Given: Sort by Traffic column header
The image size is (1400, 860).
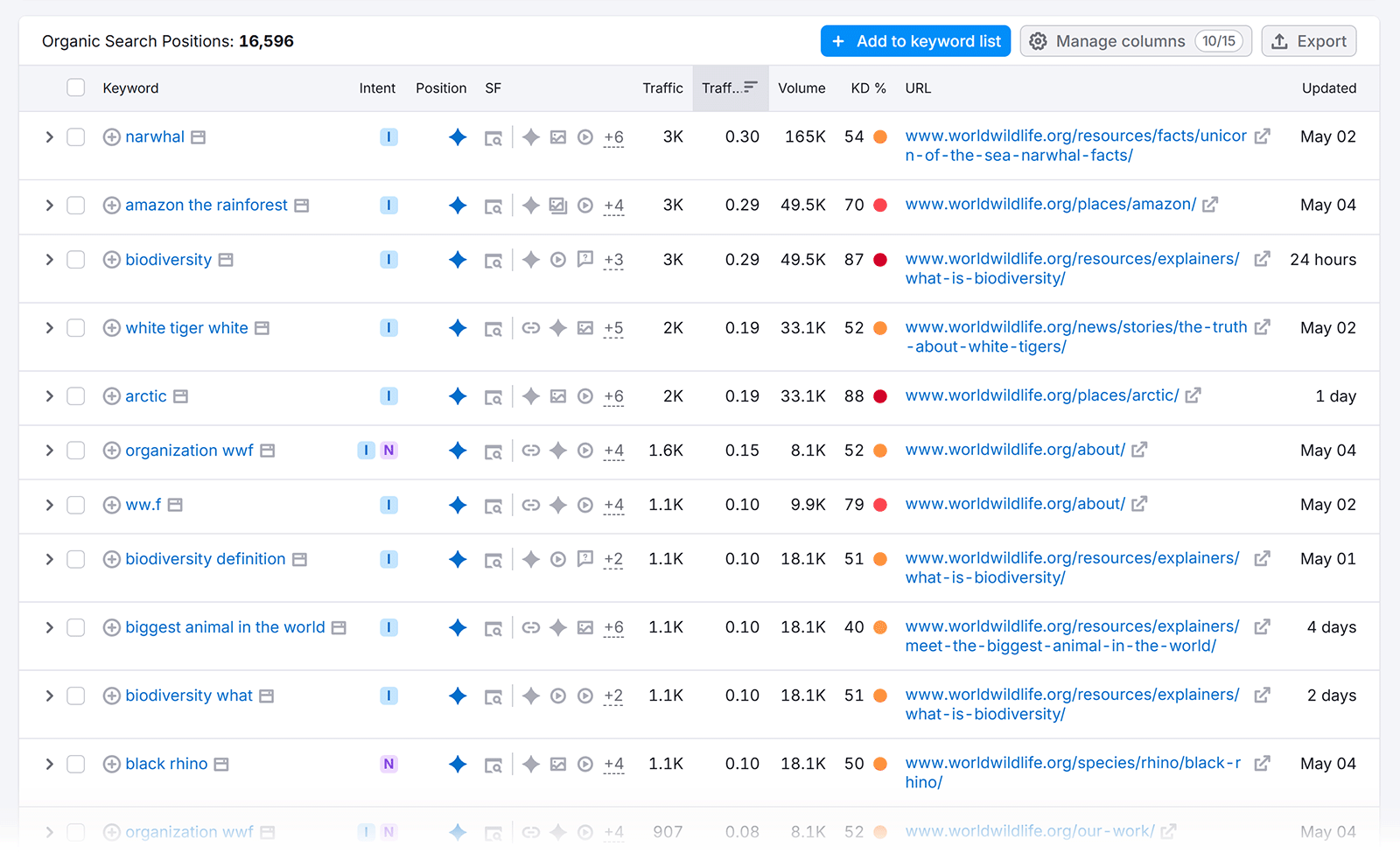Looking at the screenshot, I should pos(662,88).
